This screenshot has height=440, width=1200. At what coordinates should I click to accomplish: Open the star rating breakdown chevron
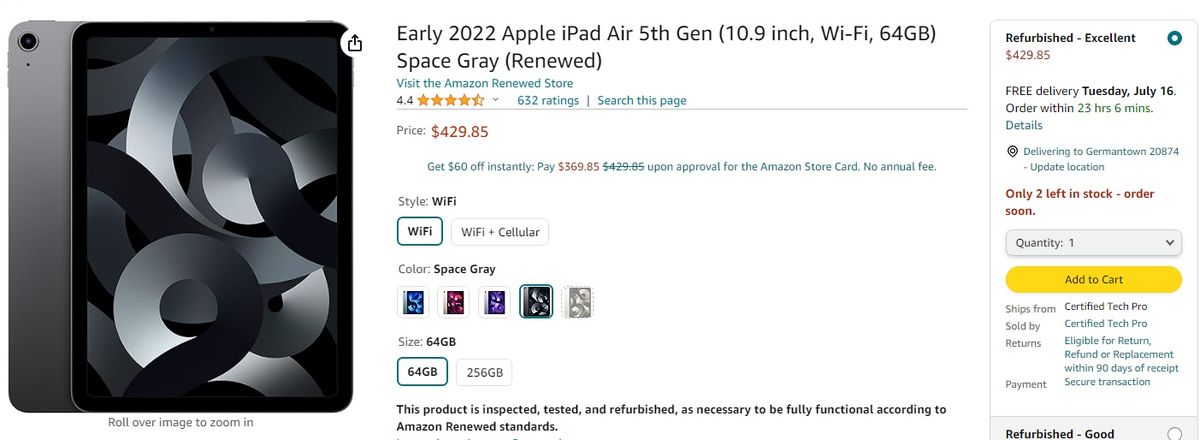pos(496,100)
